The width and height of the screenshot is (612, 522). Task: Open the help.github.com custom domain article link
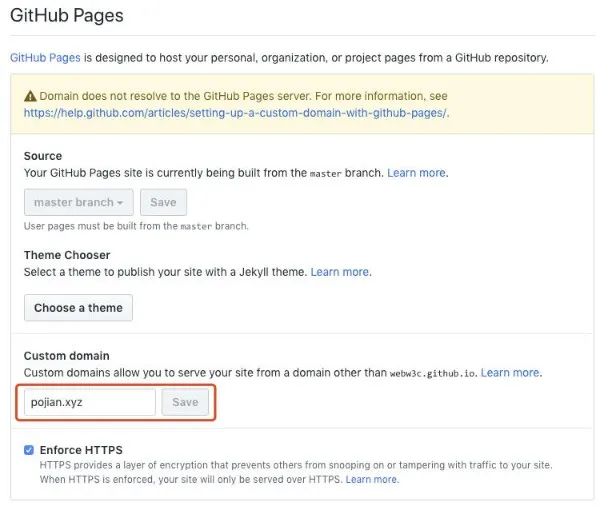(x=235, y=113)
